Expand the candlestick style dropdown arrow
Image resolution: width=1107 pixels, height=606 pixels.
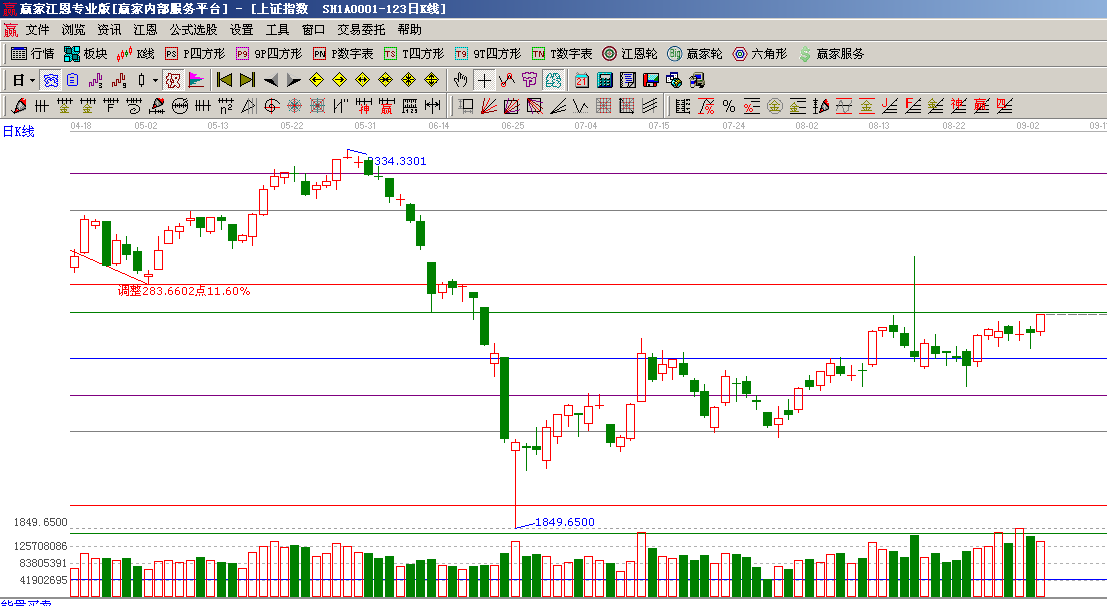click(x=154, y=80)
